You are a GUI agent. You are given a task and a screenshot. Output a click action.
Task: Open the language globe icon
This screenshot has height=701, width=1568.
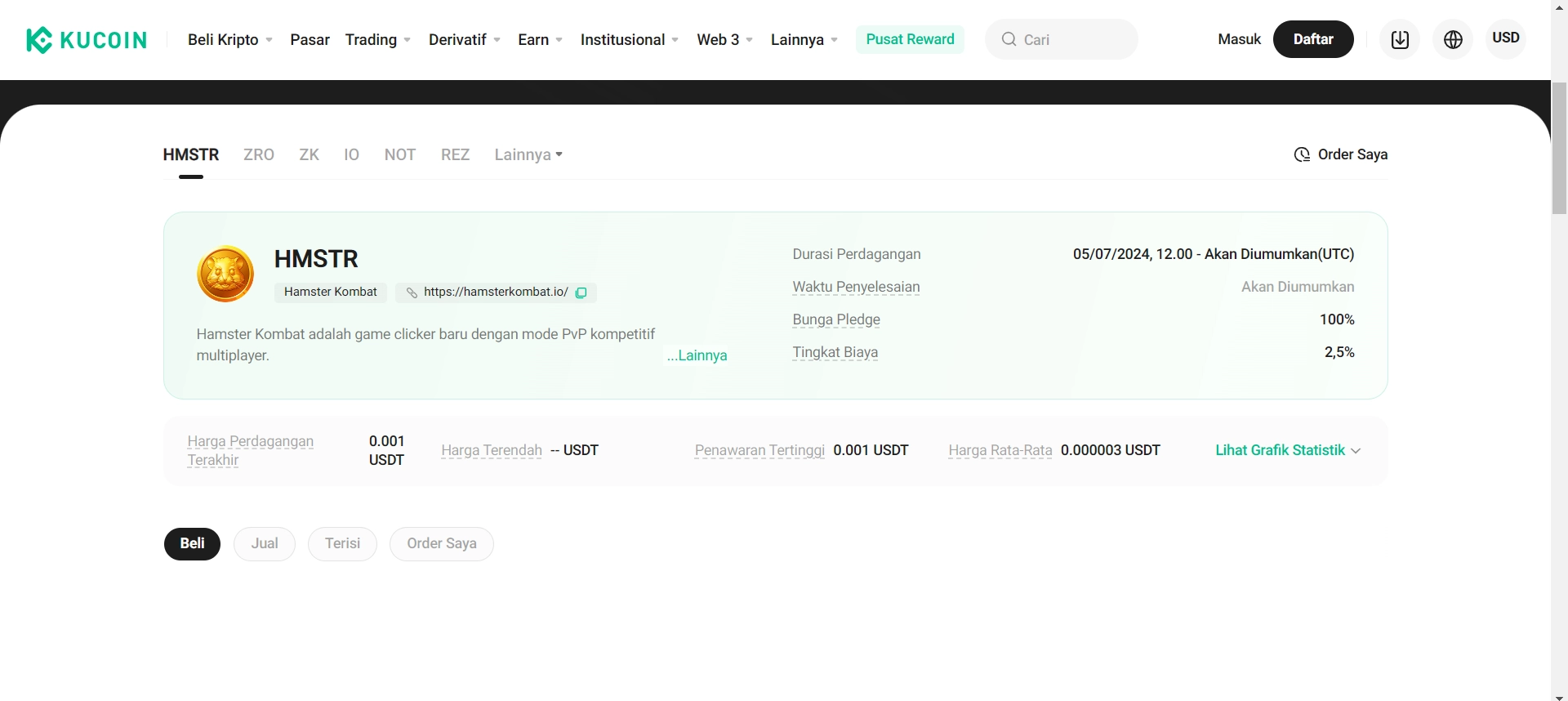click(1453, 39)
